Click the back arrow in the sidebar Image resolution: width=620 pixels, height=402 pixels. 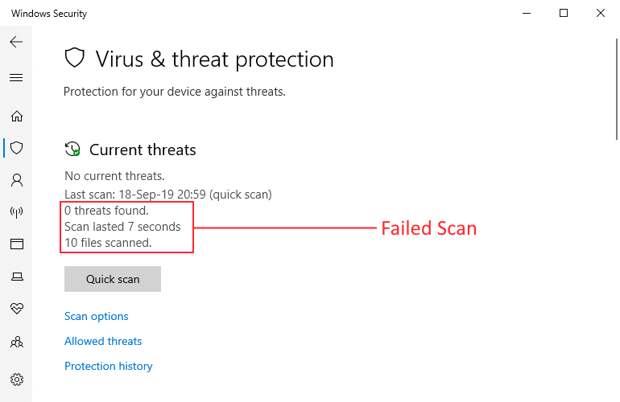pyautogui.click(x=16, y=43)
